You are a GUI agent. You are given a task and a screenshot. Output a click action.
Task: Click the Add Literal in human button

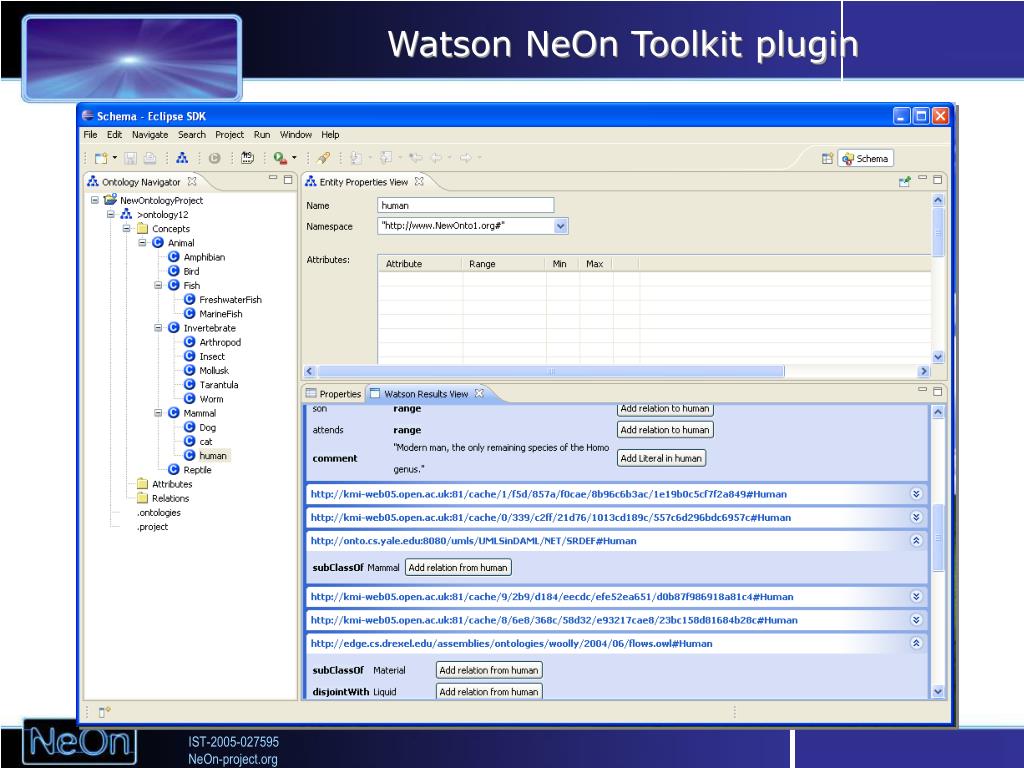point(661,458)
